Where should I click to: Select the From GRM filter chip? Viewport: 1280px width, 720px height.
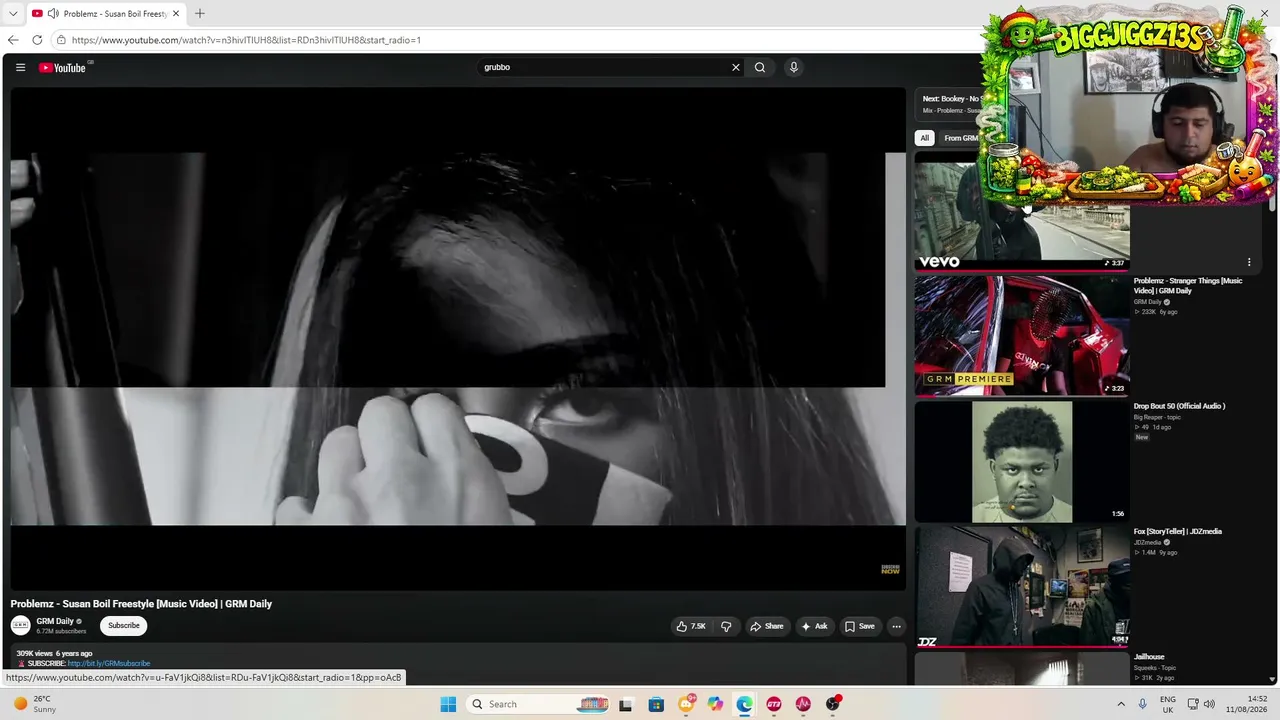point(961,138)
